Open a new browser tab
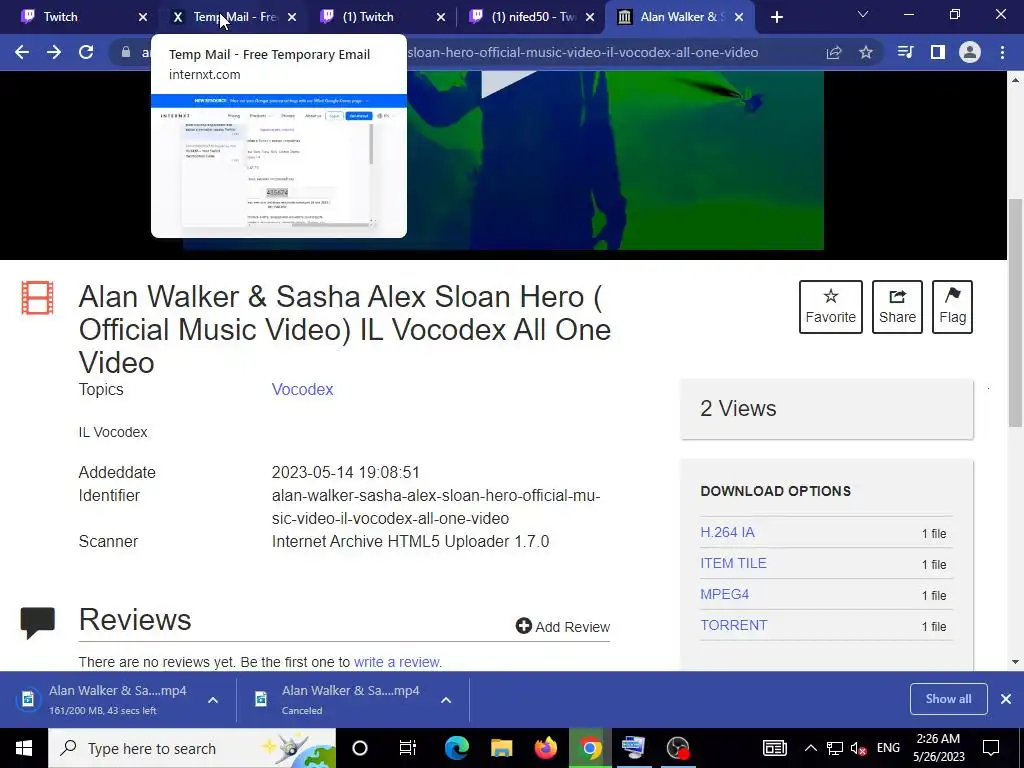 776,17
